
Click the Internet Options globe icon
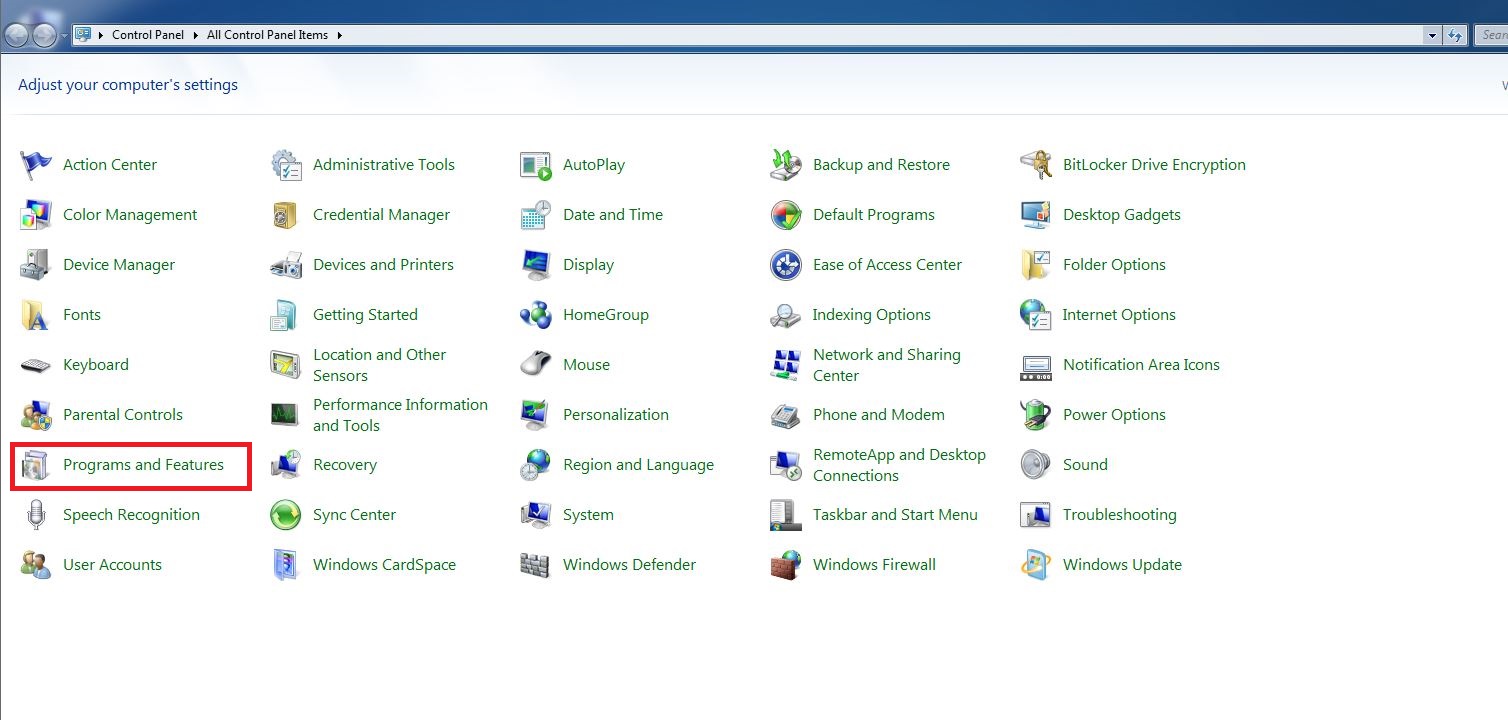click(x=1036, y=315)
